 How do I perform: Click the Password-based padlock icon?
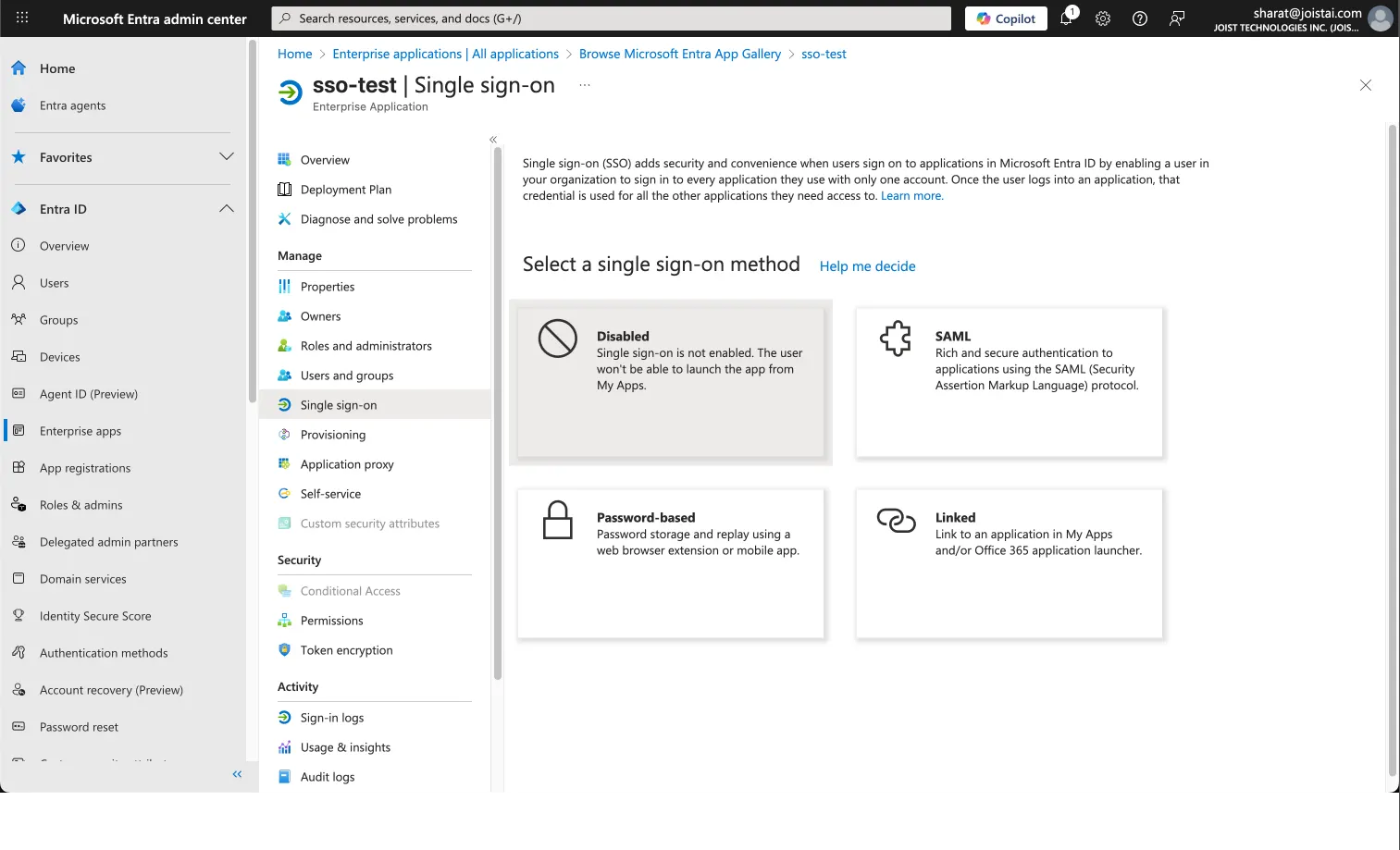[557, 520]
